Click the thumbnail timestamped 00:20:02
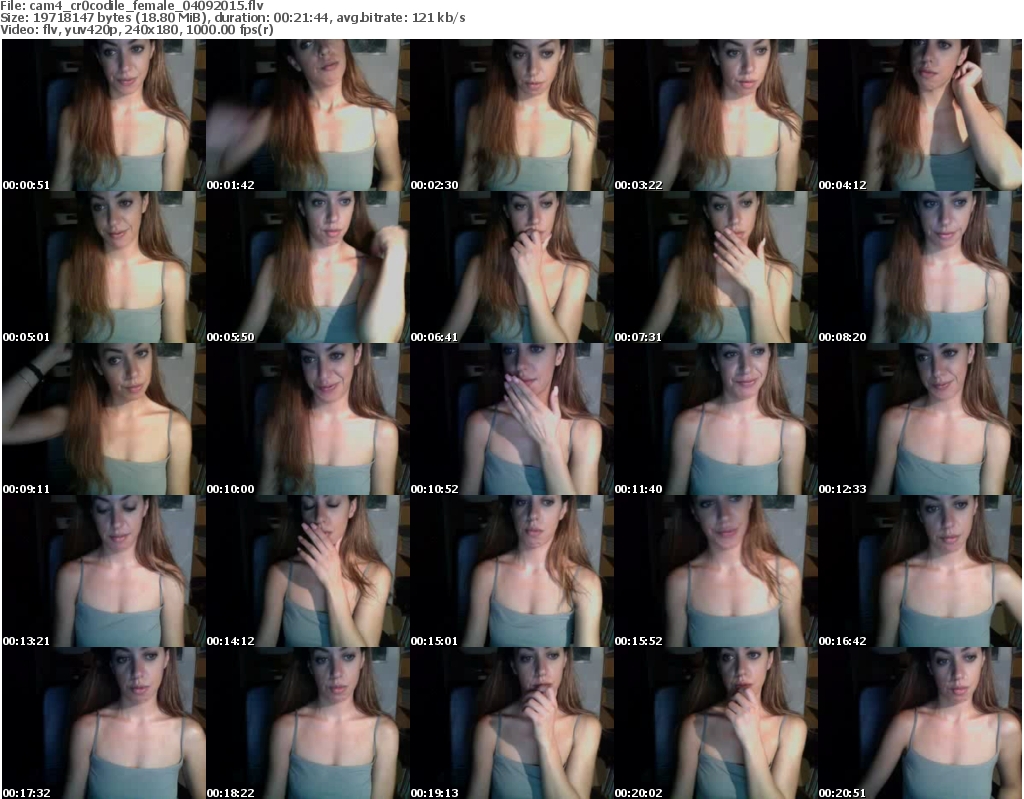 tap(716, 723)
